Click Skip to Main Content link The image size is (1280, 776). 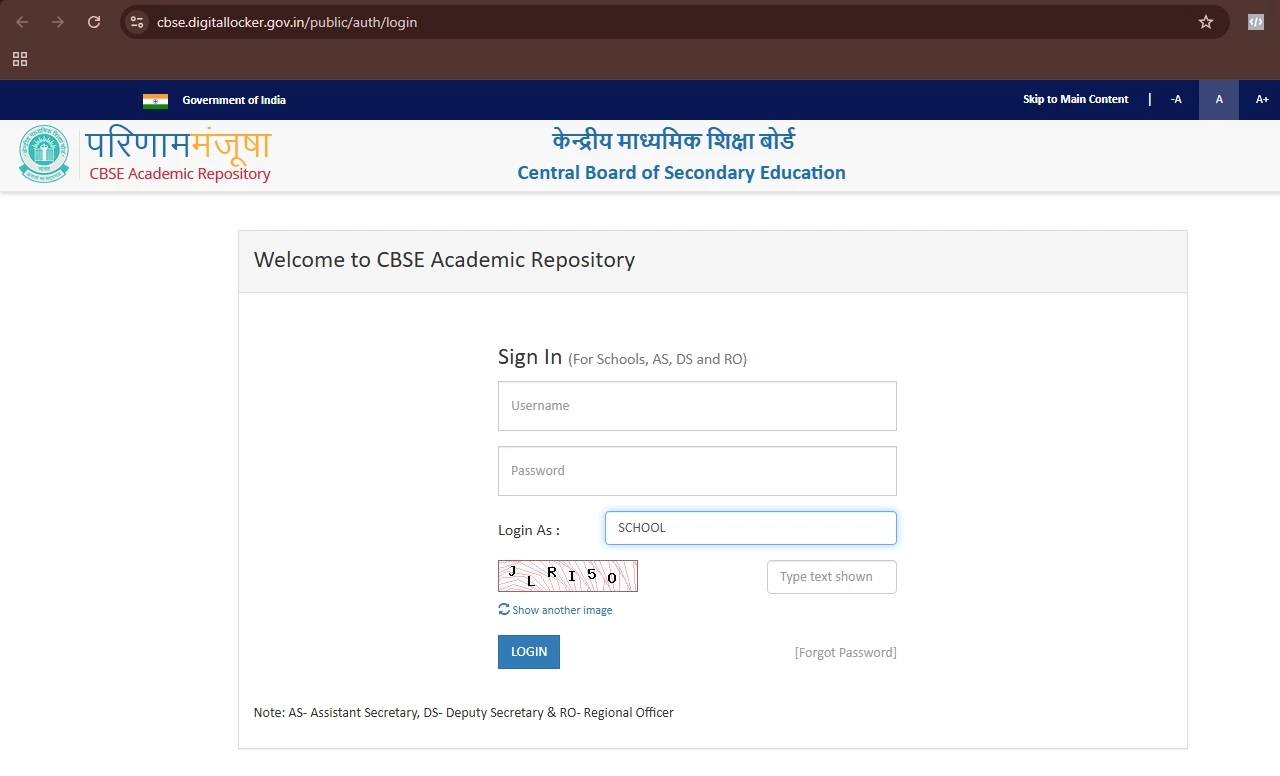click(1075, 100)
